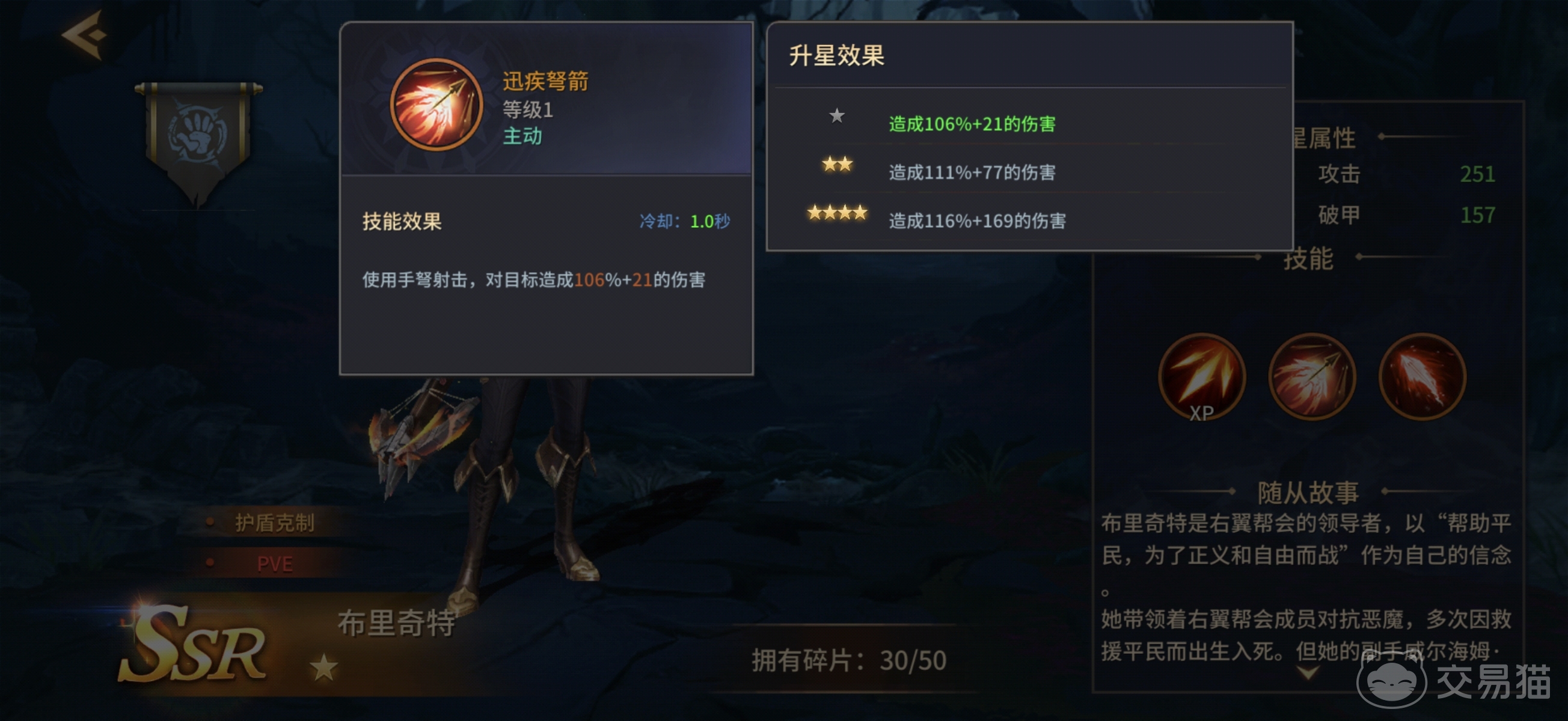Screen dimensions: 1568x721
Task: Tap the 布里奇特 character name
Action: [x=397, y=623]
